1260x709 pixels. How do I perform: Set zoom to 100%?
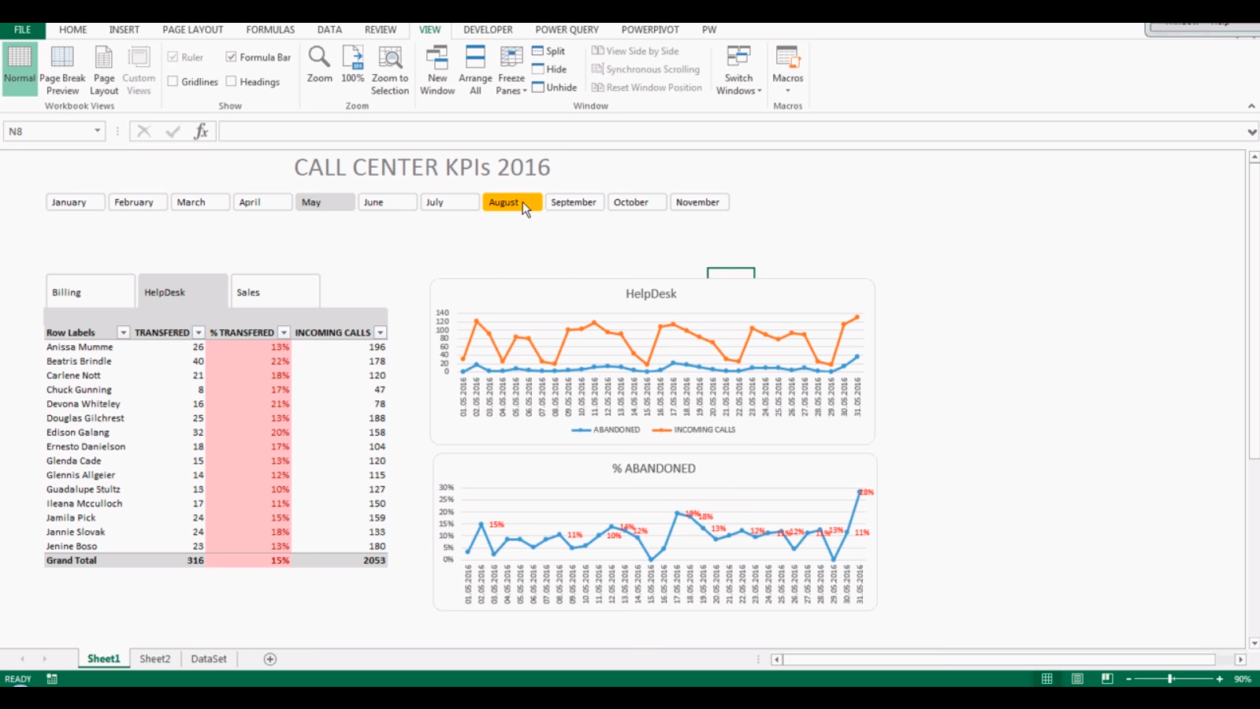[x=353, y=64]
